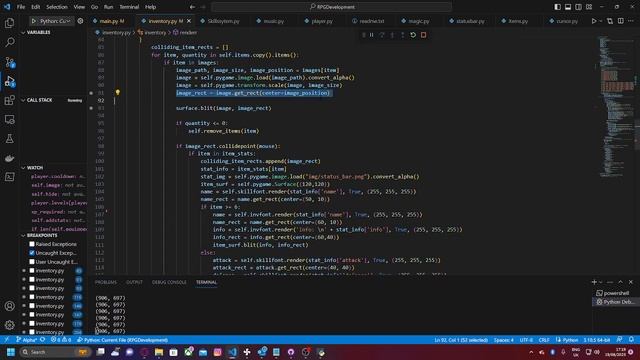Disable Uncaught Exceptions breakpoint
Image resolution: width=640 pixels, height=360 pixels.
[x=32, y=253]
